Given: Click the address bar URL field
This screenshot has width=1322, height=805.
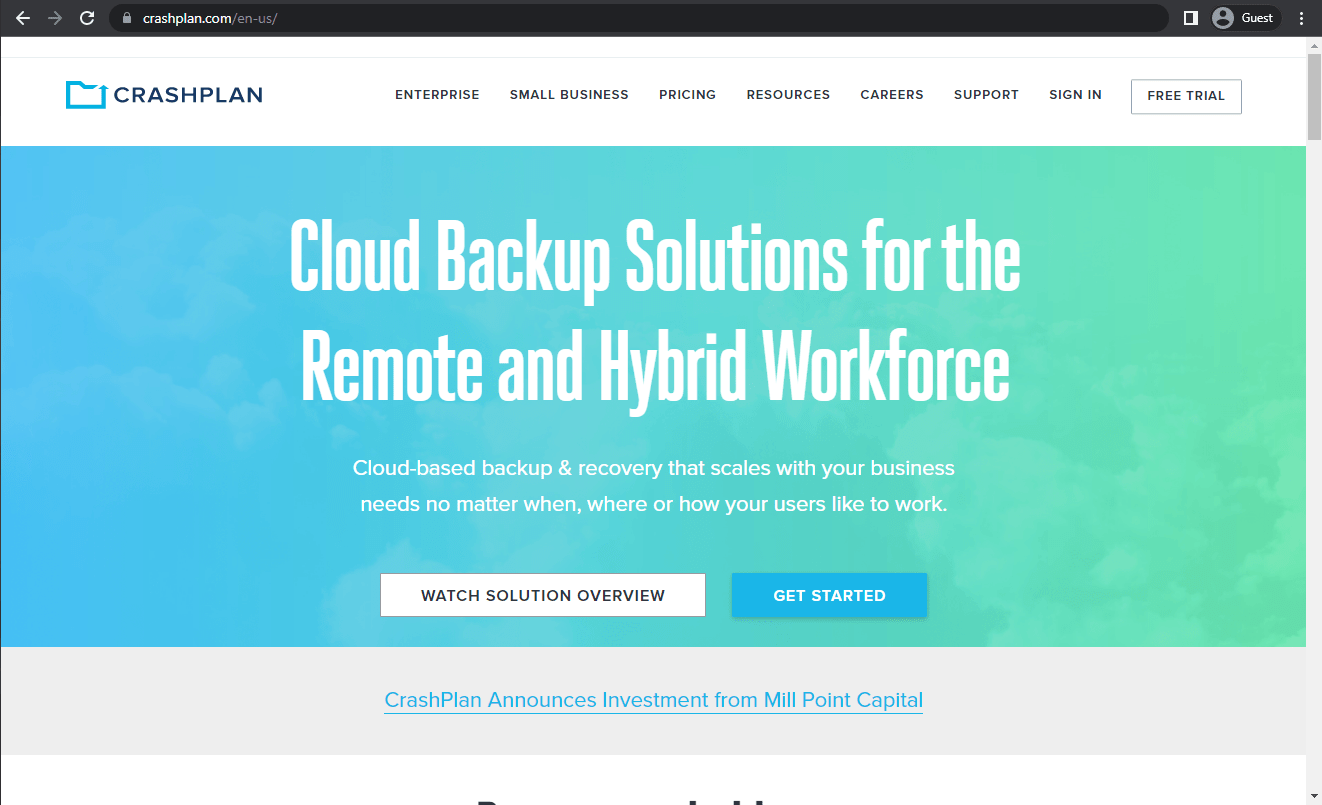Looking at the screenshot, I should click(640, 18).
